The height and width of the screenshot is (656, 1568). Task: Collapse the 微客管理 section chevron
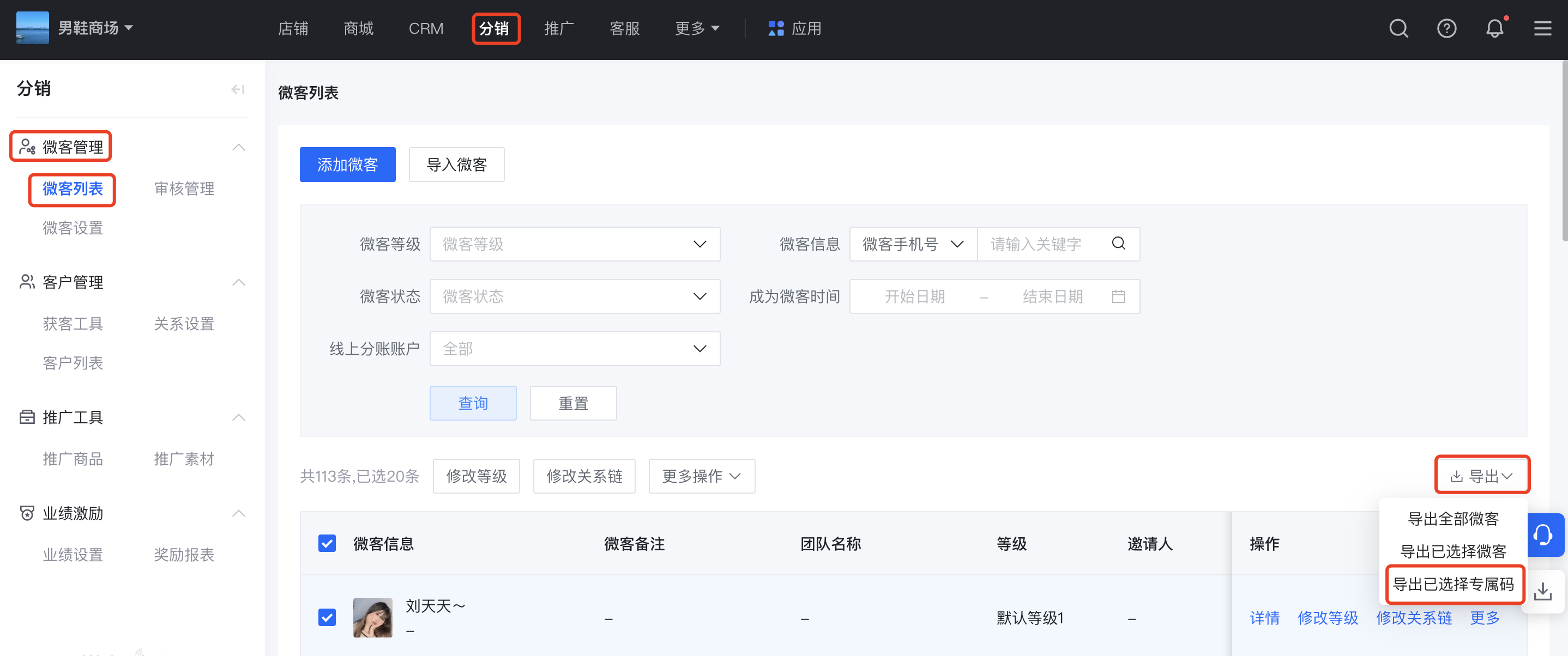coord(239,147)
